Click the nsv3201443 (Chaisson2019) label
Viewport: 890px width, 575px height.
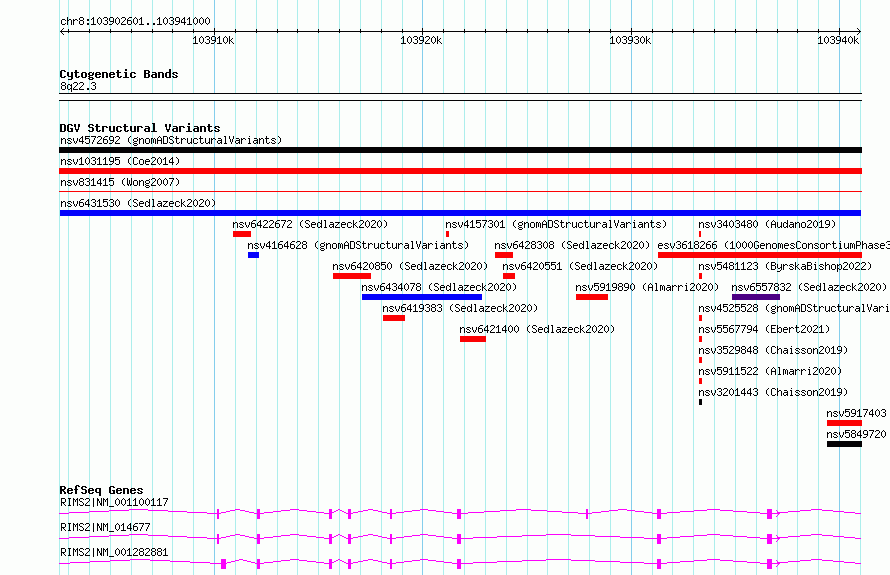tap(774, 392)
